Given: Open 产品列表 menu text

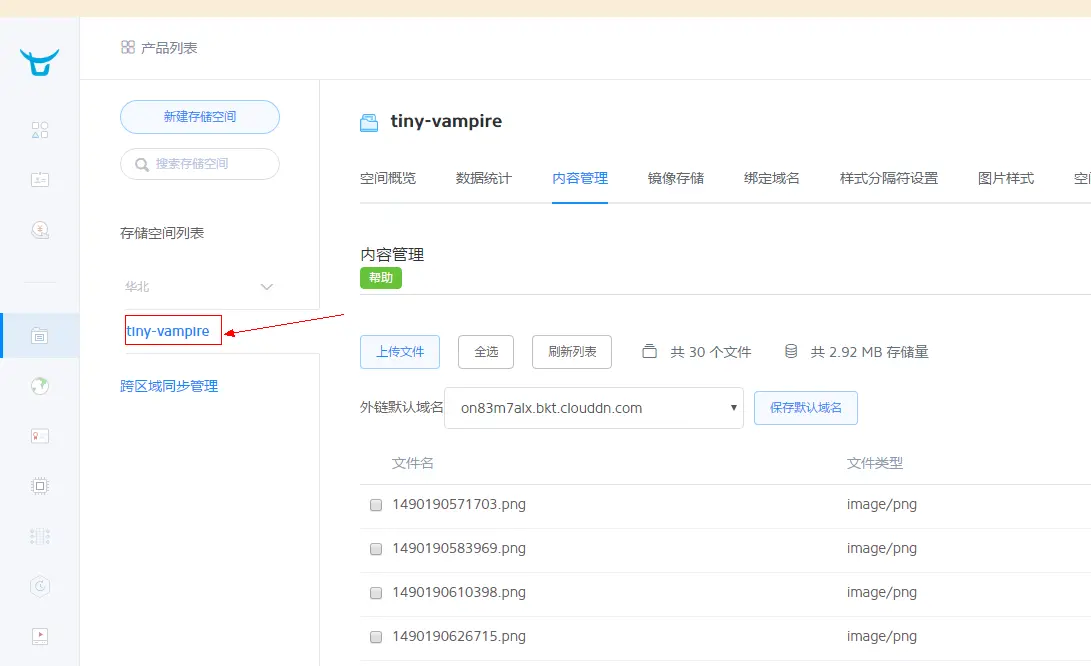Looking at the screenshot, I should point(169,47).
